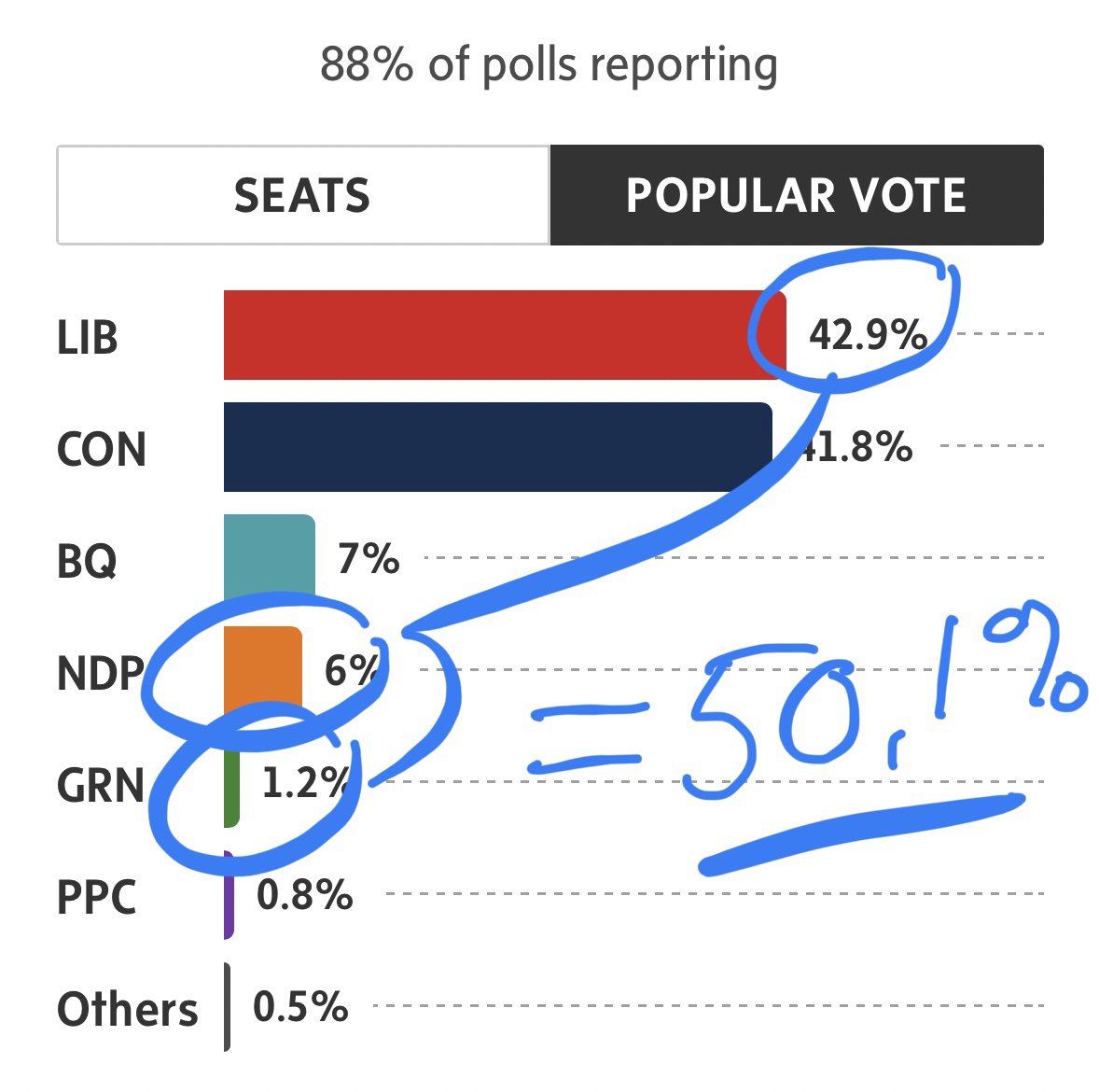Screen dimensions: 1099x1092
Task: Click the PPC party label
Action: 96,897
